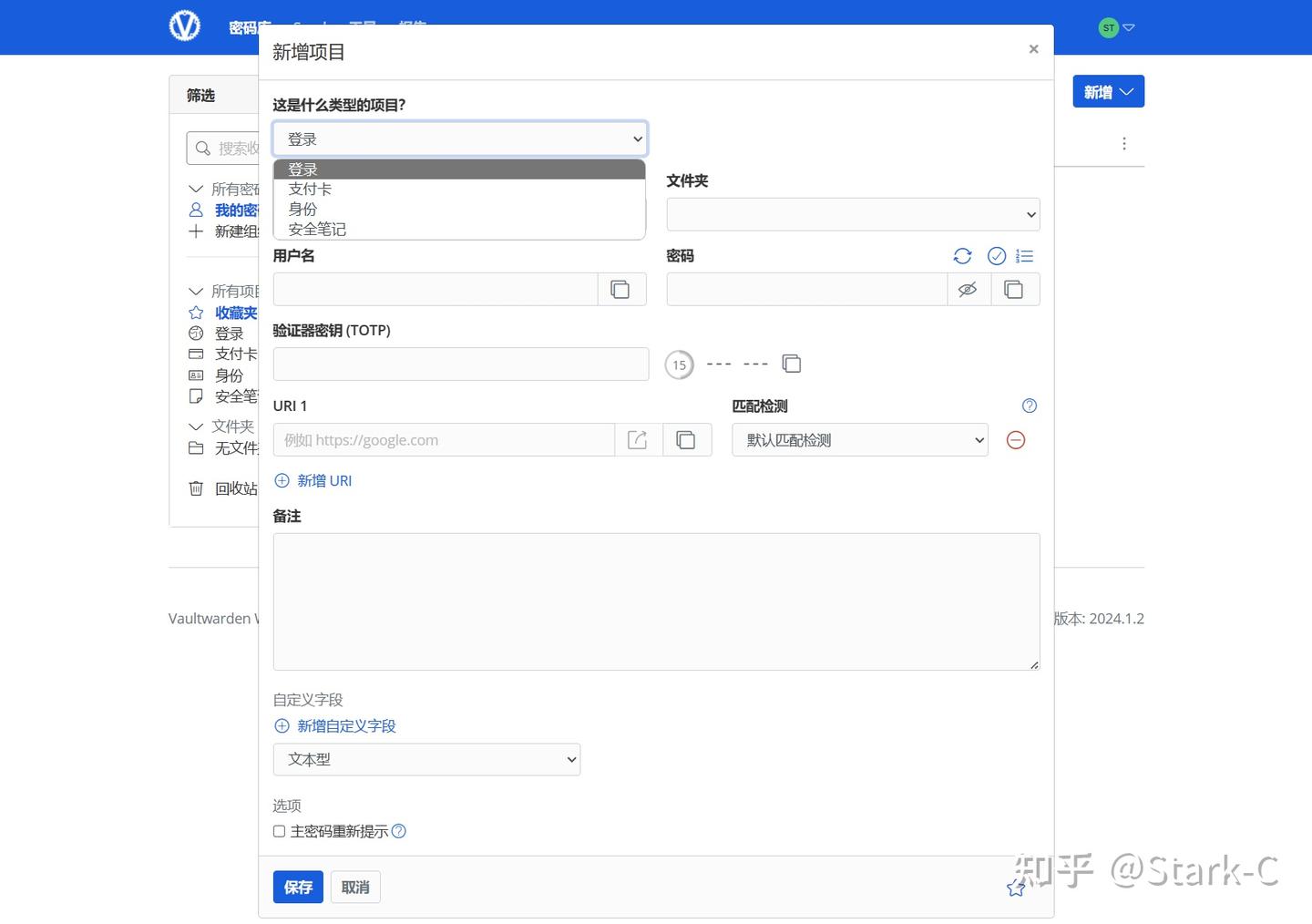Copy the username with its copy icon
1312x924 pixels.
tap(620, 289)
